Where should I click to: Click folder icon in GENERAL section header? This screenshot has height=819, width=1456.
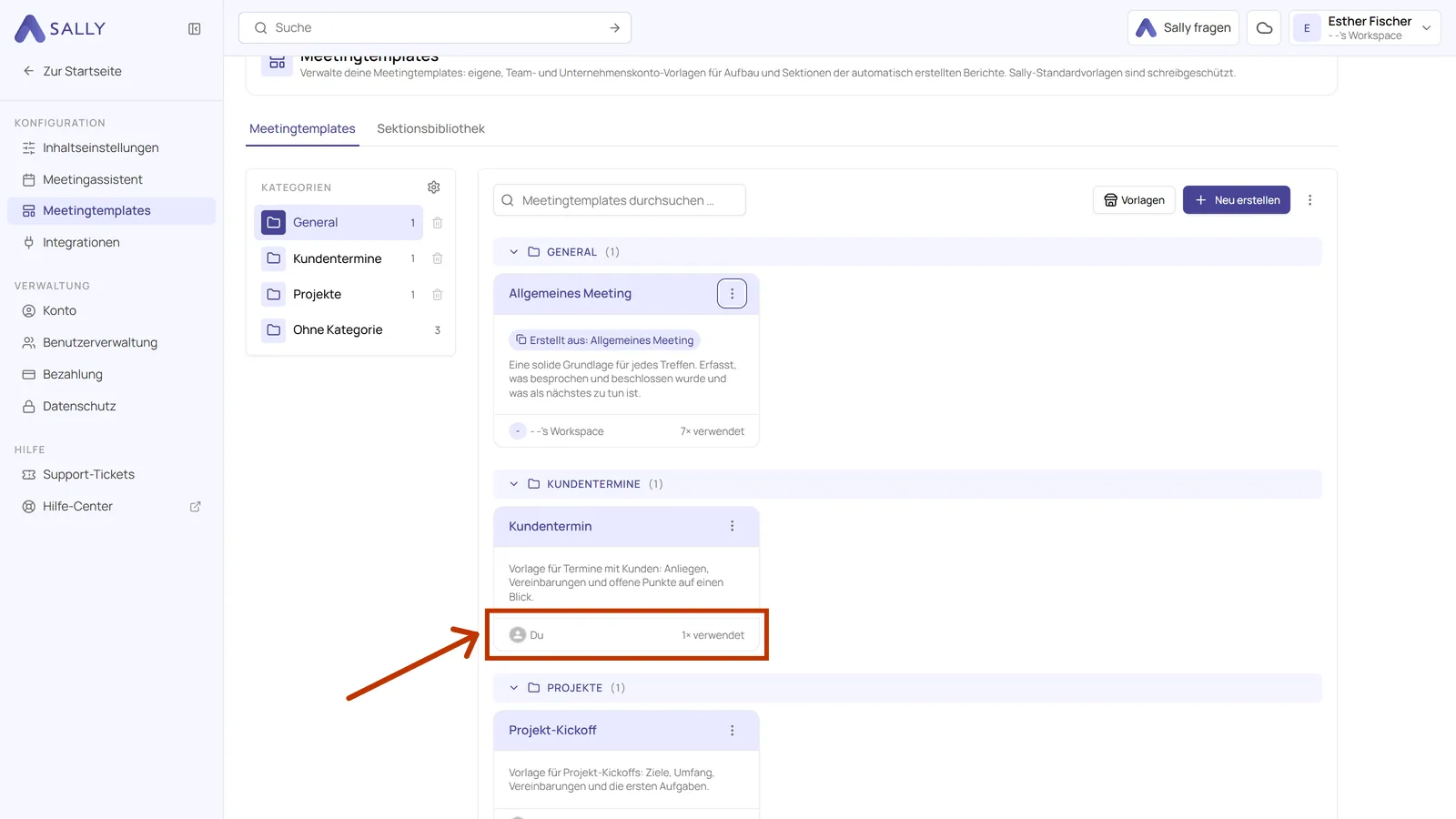(x=534, y=252)
